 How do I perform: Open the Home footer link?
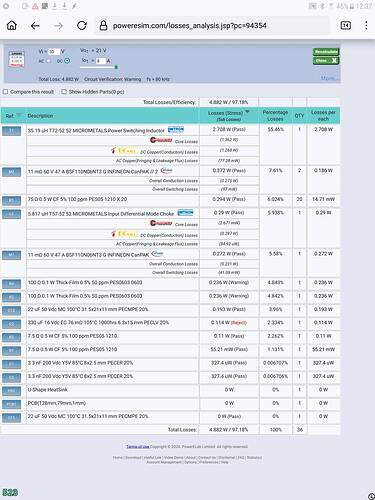point(118,457)
